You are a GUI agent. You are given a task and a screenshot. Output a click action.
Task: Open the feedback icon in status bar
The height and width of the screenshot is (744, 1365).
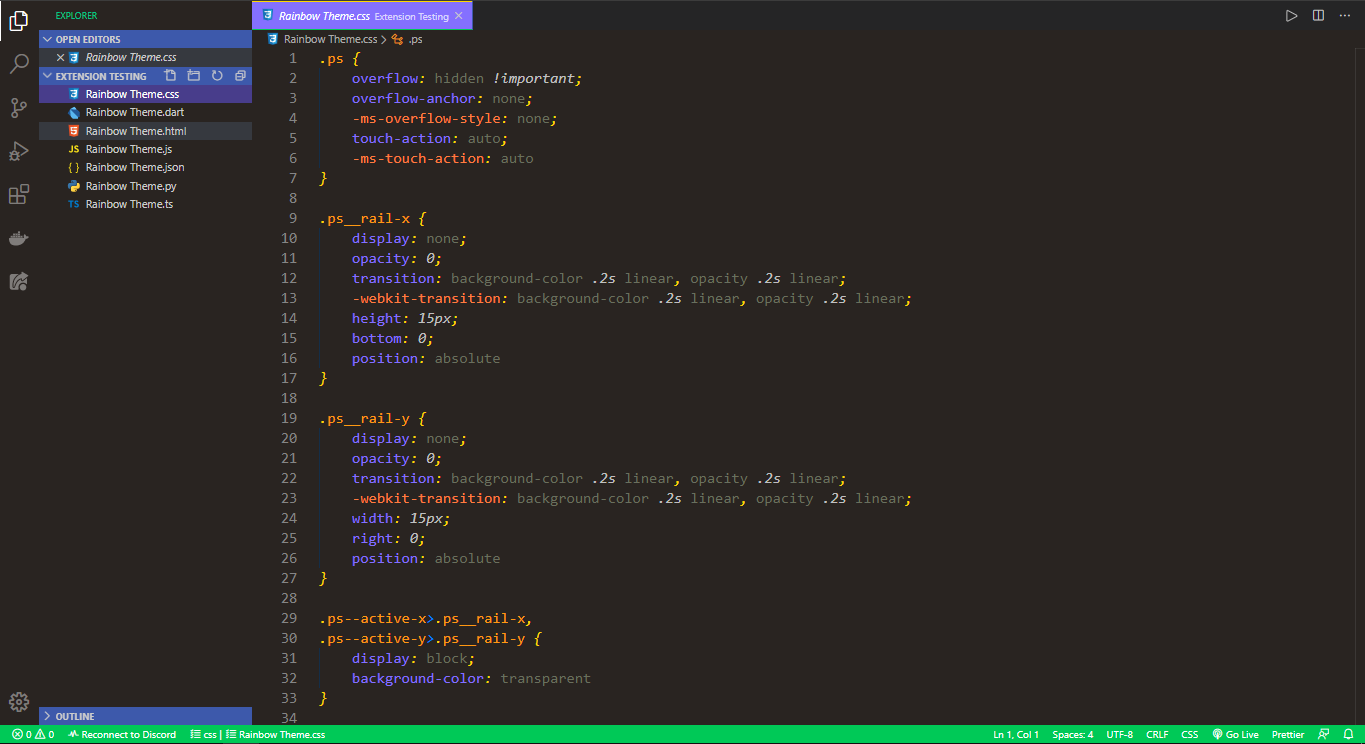pyautogui.click(x=1323, y=735)
